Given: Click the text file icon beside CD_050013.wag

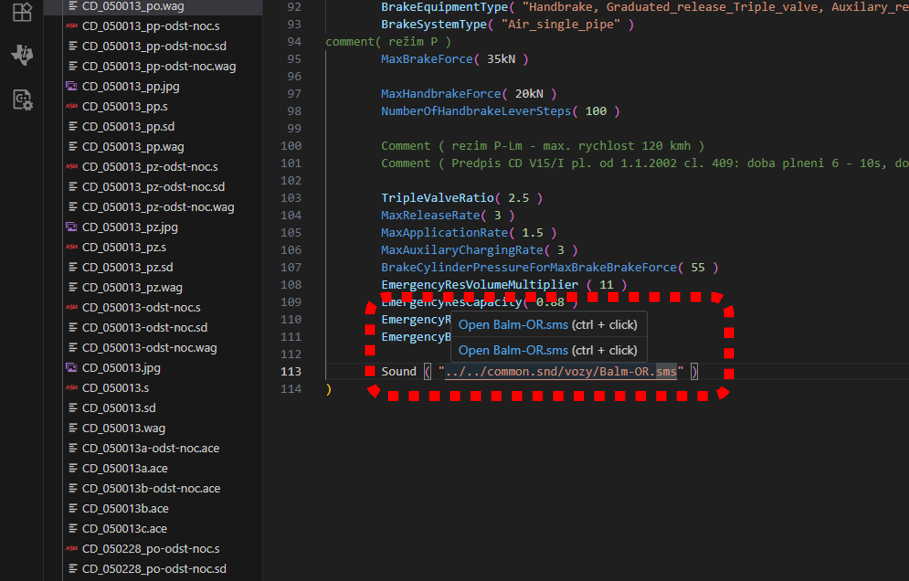Looking at the screenshot, I should 71,428.
